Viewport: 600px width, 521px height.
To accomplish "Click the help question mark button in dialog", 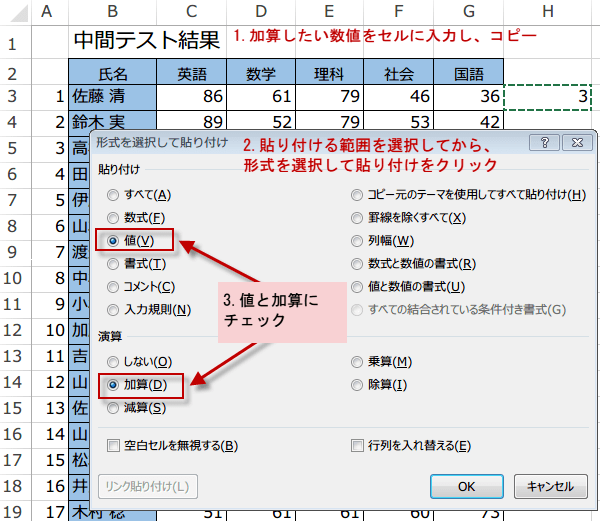I will (x=545, y=143).
